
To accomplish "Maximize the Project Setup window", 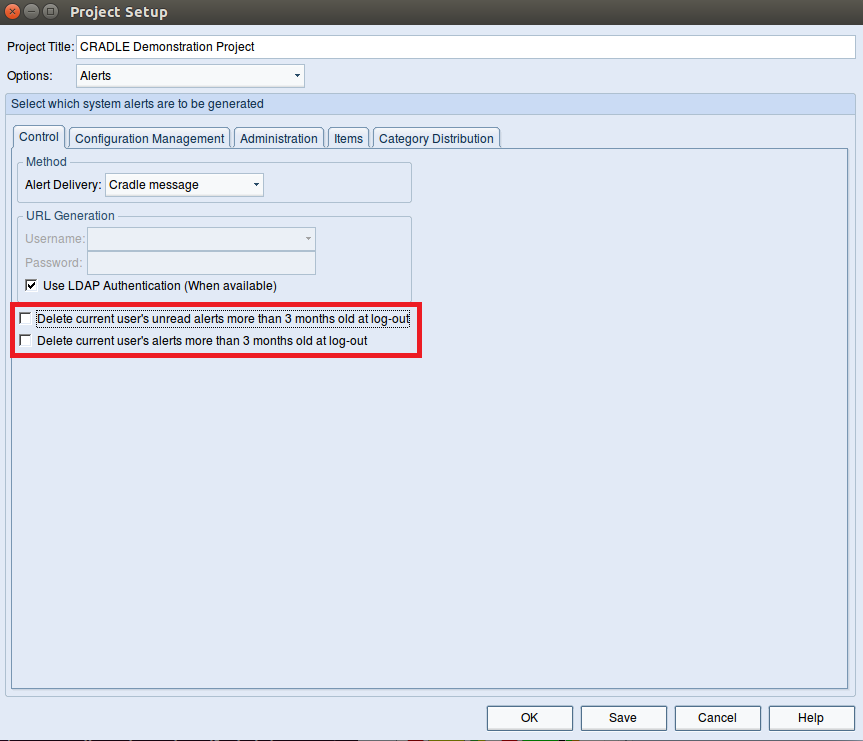I will [x=50, y=12].
